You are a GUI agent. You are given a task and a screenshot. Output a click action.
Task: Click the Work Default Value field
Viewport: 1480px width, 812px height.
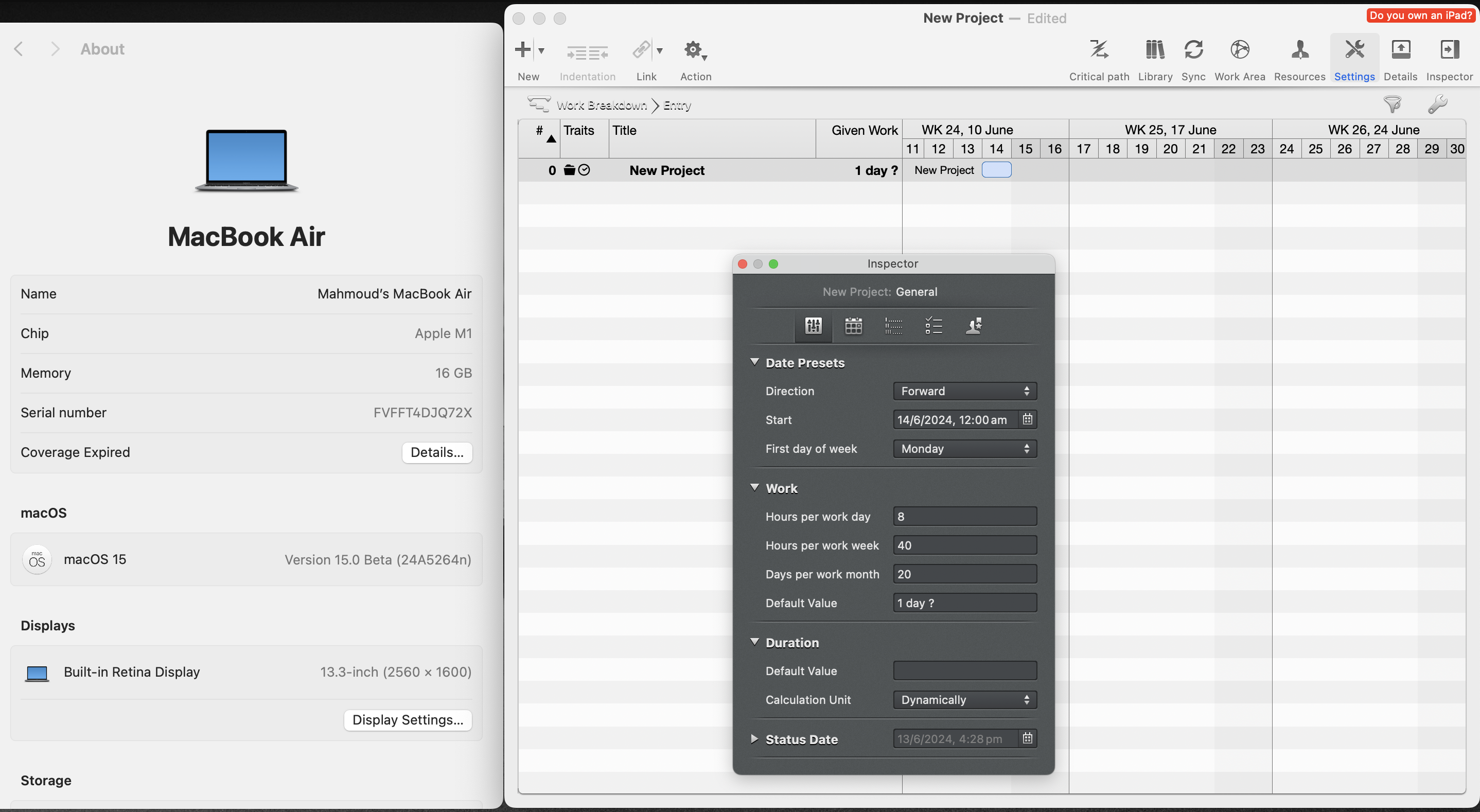coord(965,603)
